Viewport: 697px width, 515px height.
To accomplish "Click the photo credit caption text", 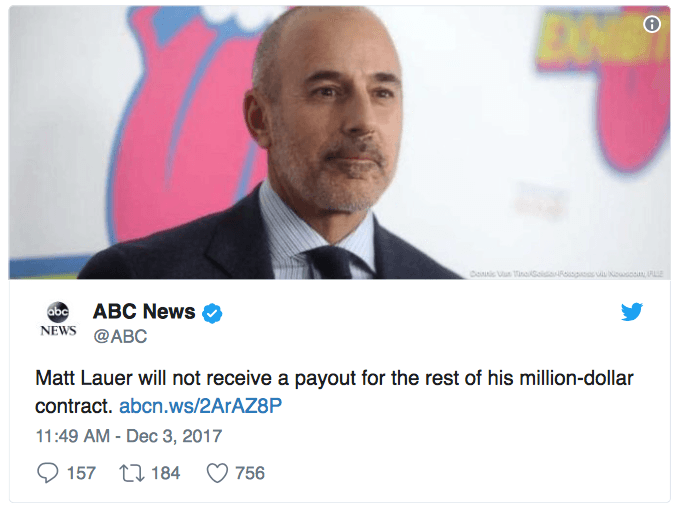I will pos(565,271).
